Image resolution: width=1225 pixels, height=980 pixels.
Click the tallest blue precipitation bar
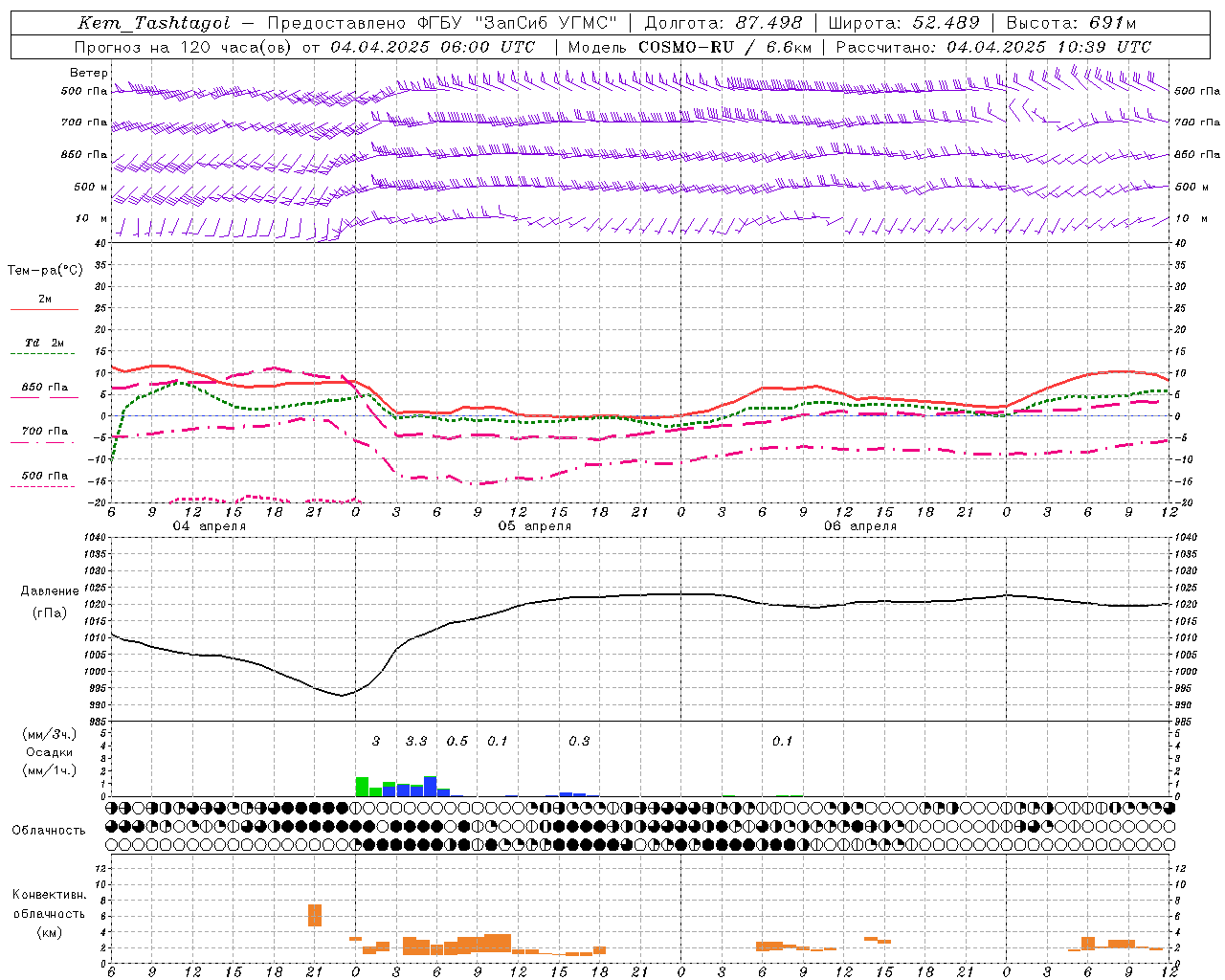click(430, 787)
